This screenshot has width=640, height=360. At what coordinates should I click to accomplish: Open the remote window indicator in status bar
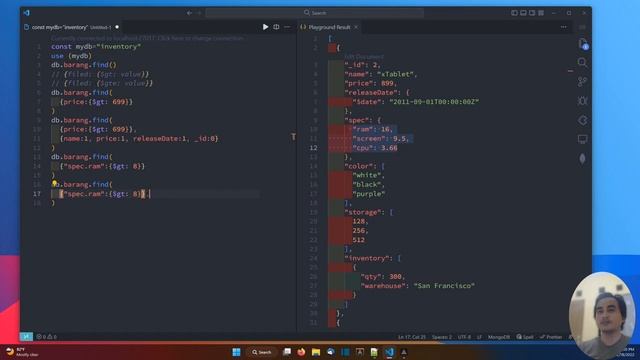tap(26, 337)
